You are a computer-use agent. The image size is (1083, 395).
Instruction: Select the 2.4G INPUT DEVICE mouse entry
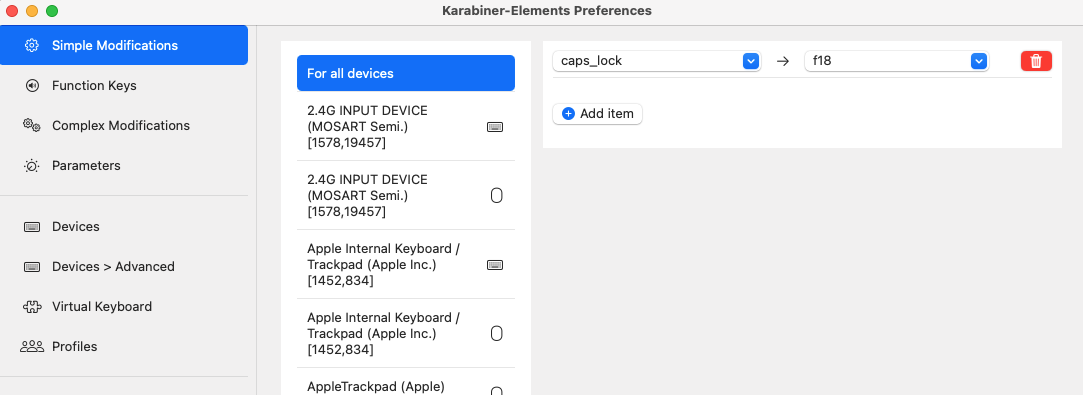[x=406, y=195]
